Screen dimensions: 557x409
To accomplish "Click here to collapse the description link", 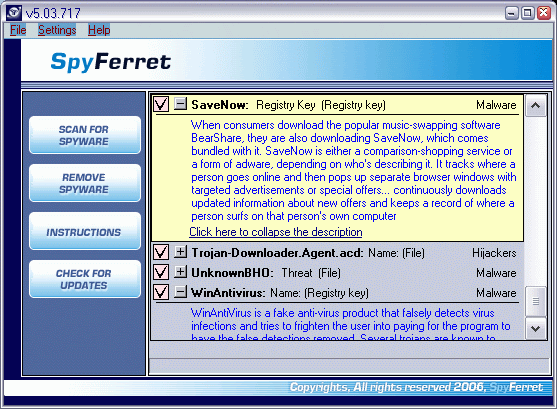I will tap(276, 232).
